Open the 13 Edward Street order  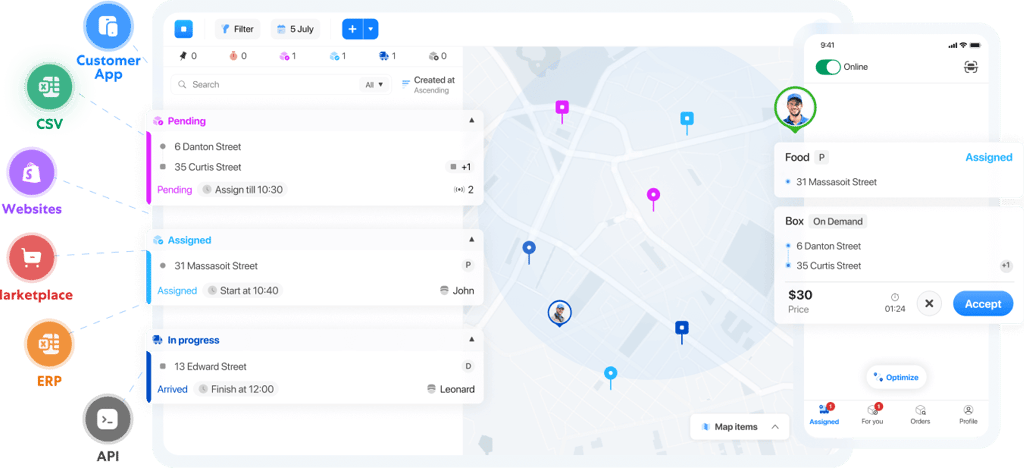click(x=210, y=366)
